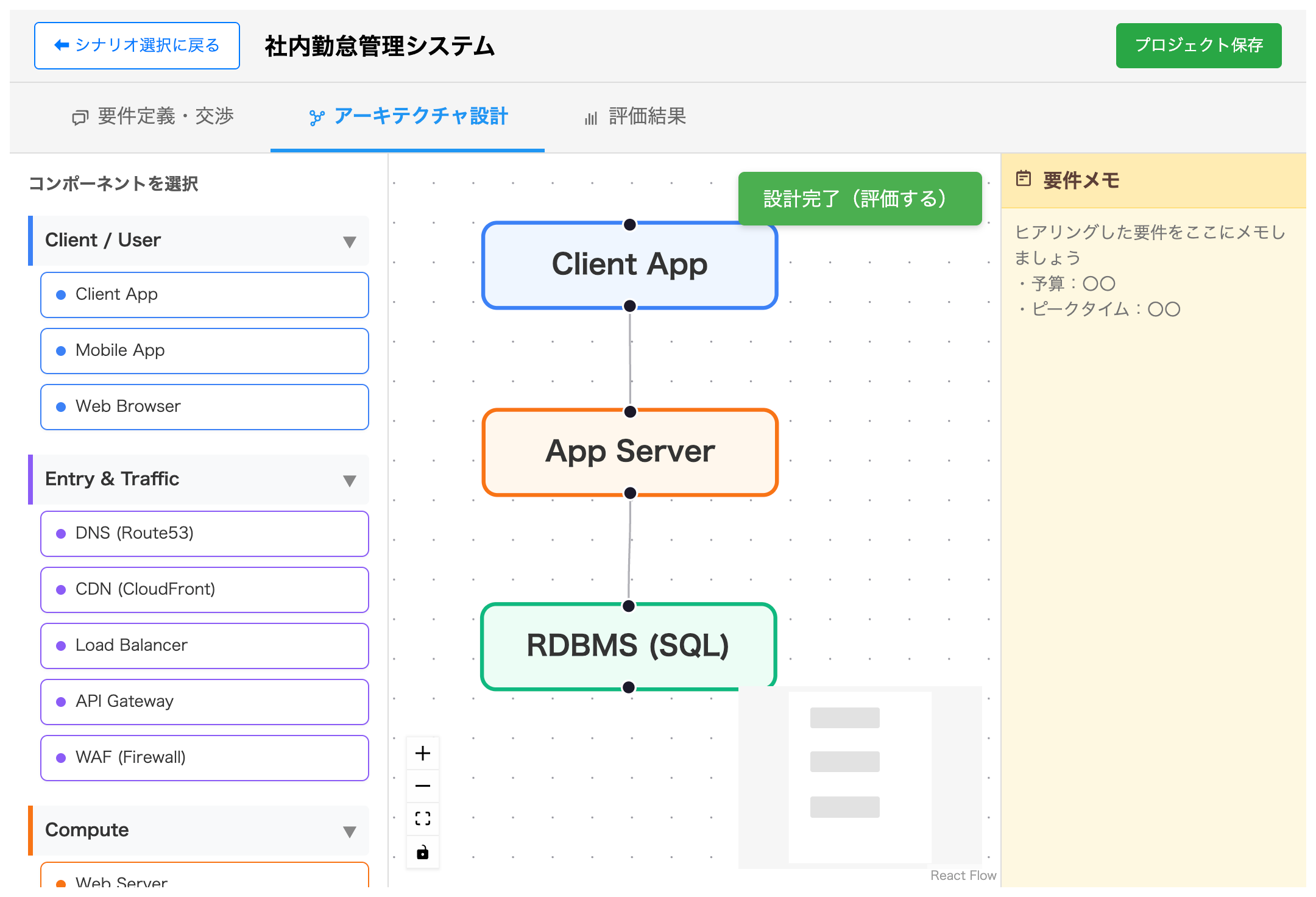Click the top handle of App Server node

click(630, 412)
